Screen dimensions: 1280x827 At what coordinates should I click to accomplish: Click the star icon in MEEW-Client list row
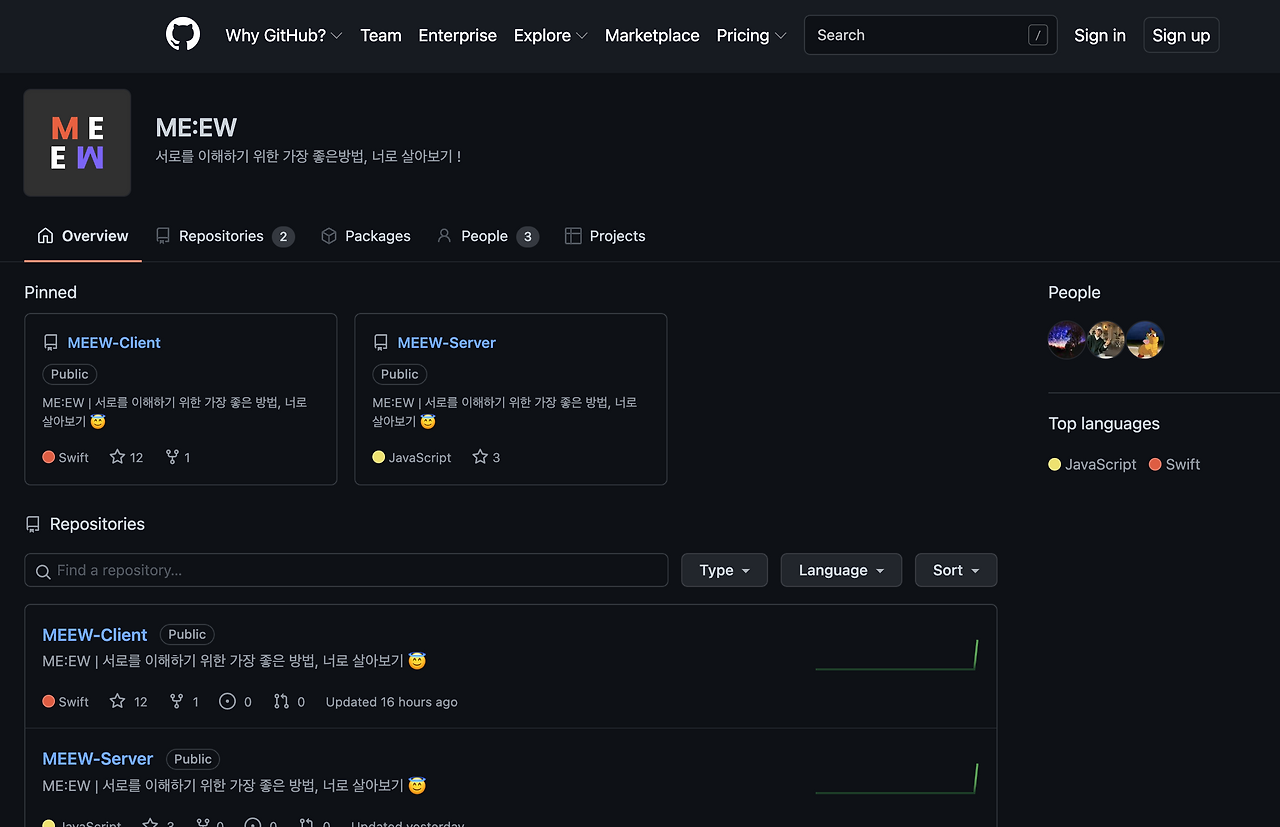117,701
